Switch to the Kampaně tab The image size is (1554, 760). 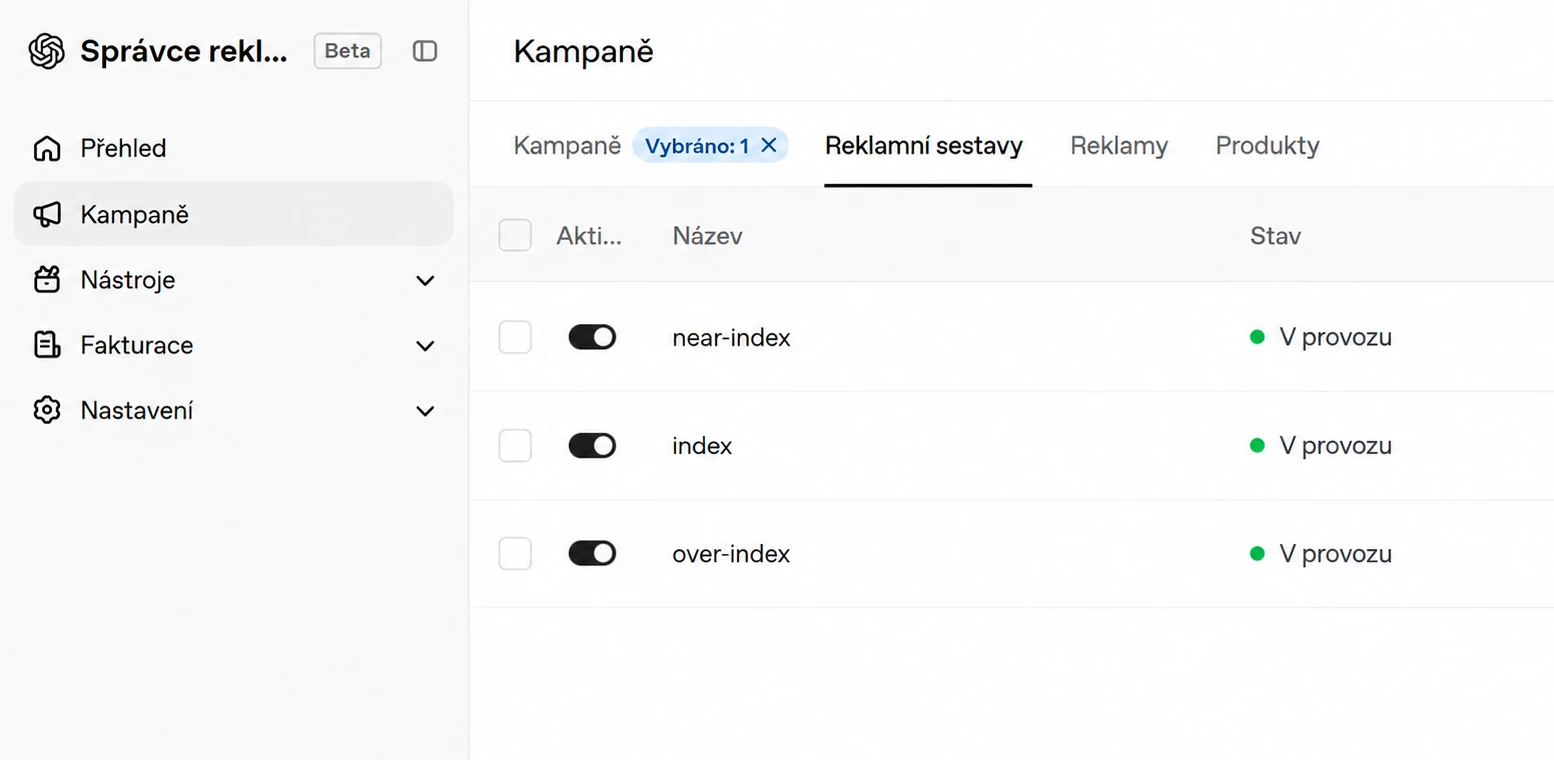[567, 145]
